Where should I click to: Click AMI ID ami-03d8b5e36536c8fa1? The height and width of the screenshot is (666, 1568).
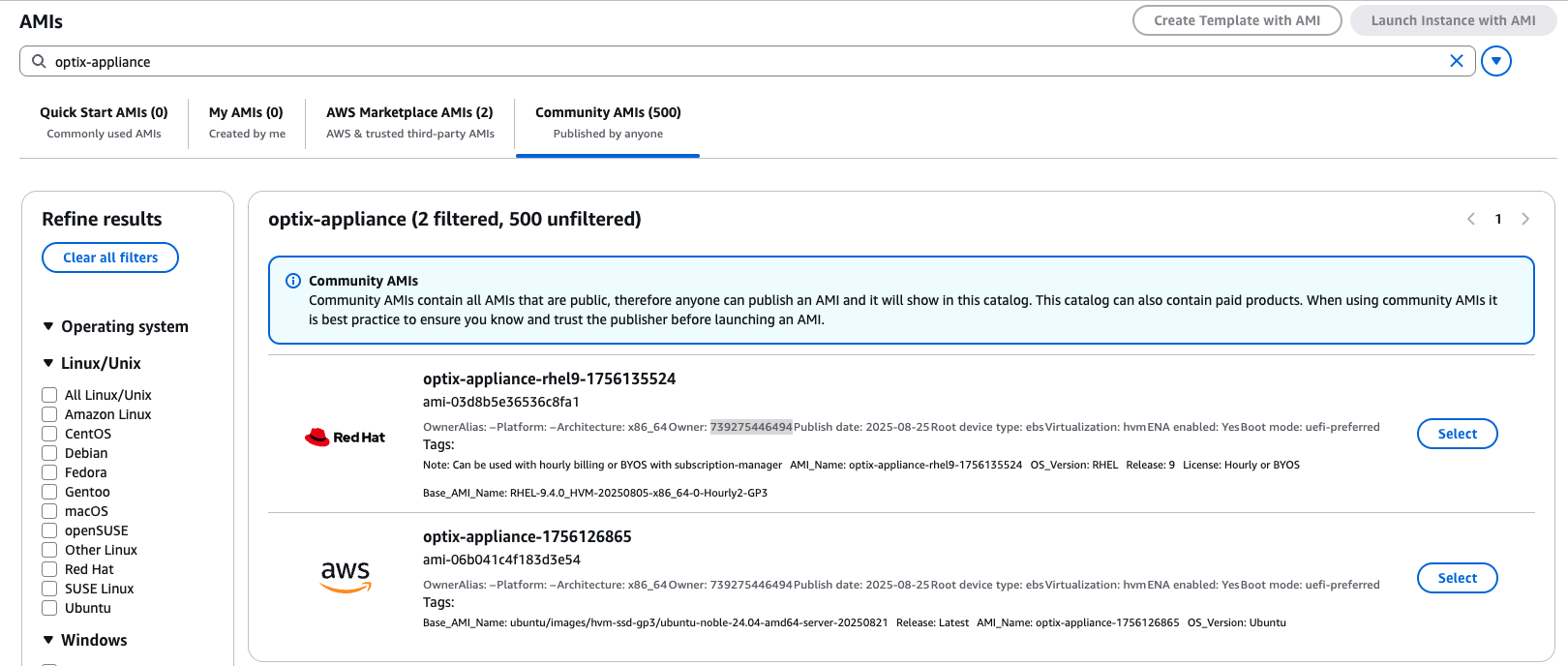(x=501, y=402)
